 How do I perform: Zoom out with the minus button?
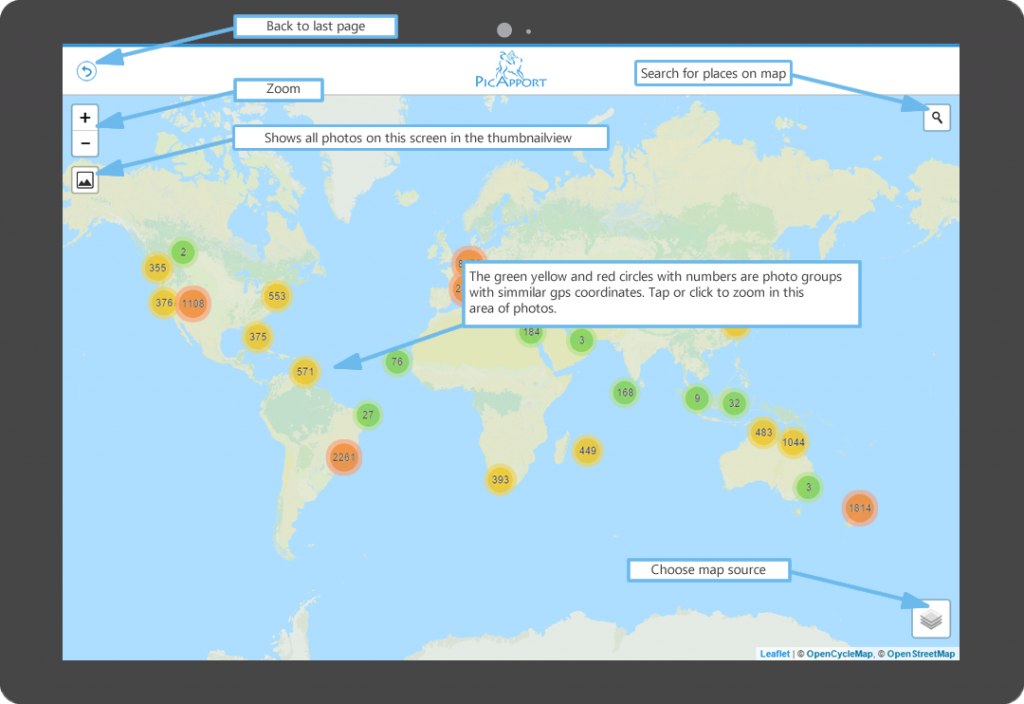85,144
